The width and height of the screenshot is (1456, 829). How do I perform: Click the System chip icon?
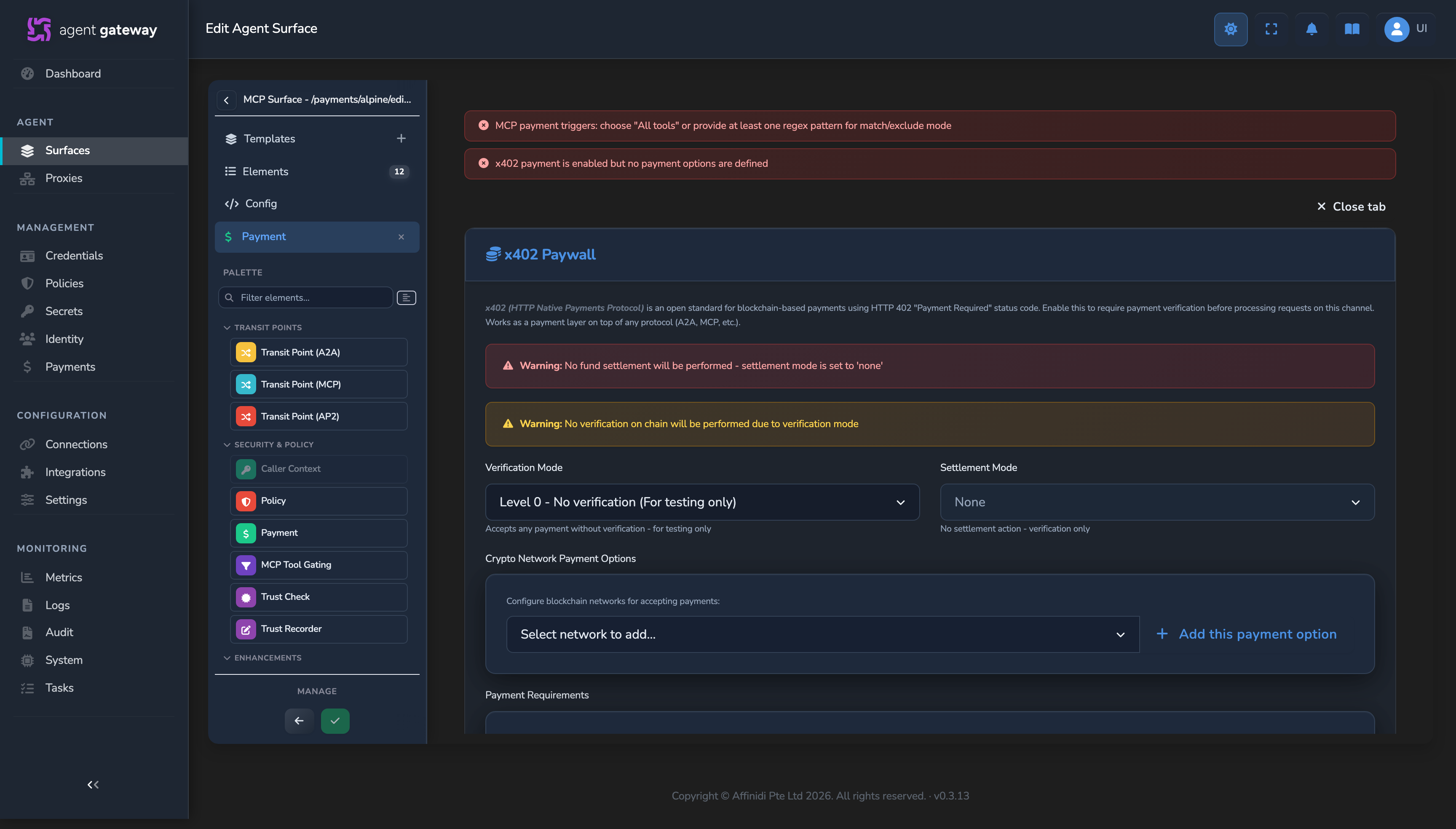[27, 661]
